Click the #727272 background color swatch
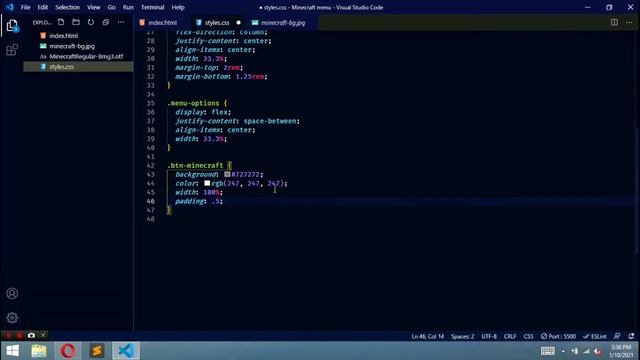This screenshot has width=640, height=360. [227, 174]
